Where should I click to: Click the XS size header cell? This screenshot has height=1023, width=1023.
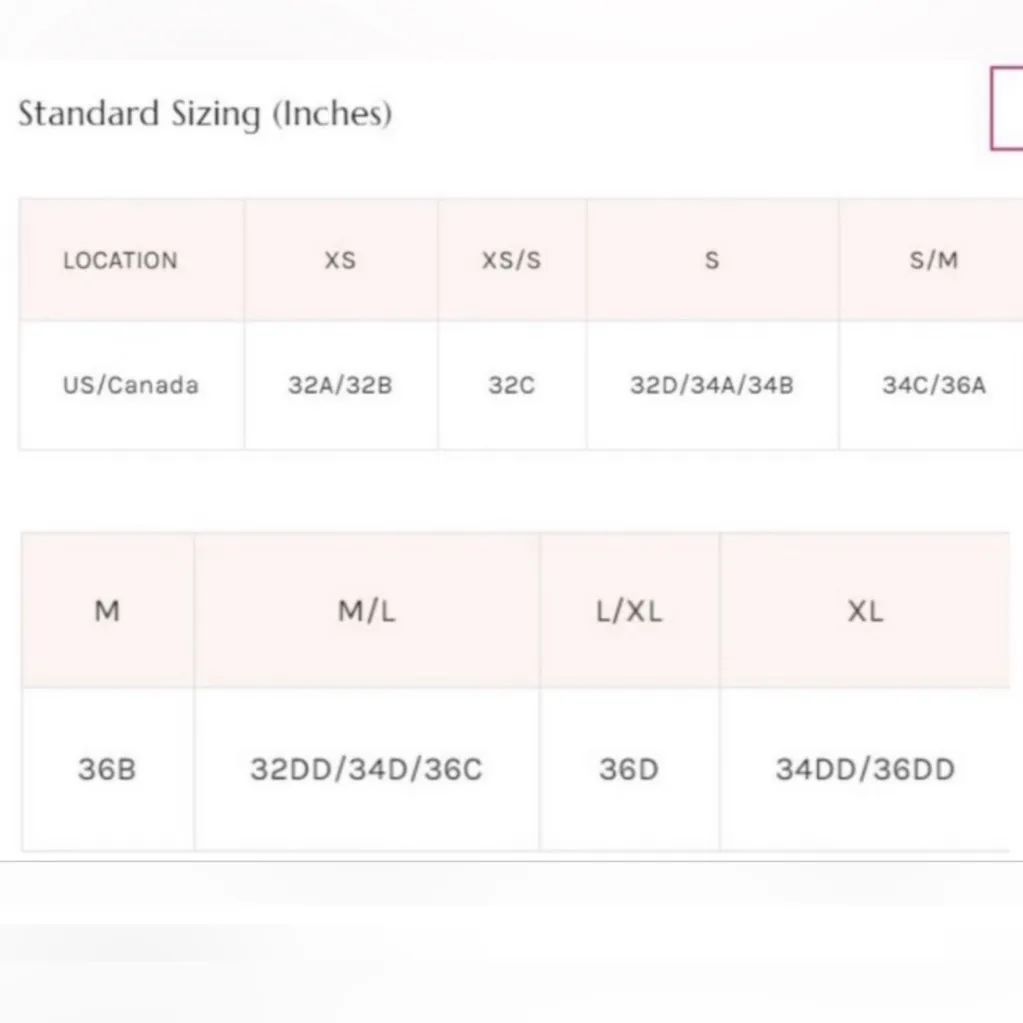(x=340, y=261)
